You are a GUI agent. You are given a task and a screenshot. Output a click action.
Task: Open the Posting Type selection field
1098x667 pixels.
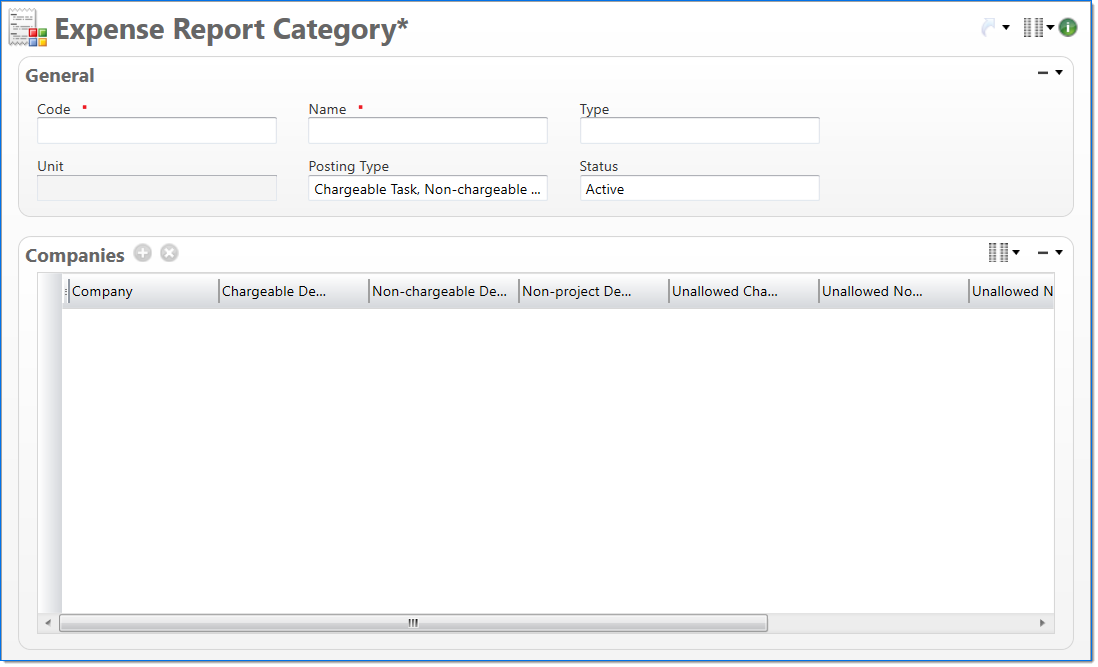428,189
